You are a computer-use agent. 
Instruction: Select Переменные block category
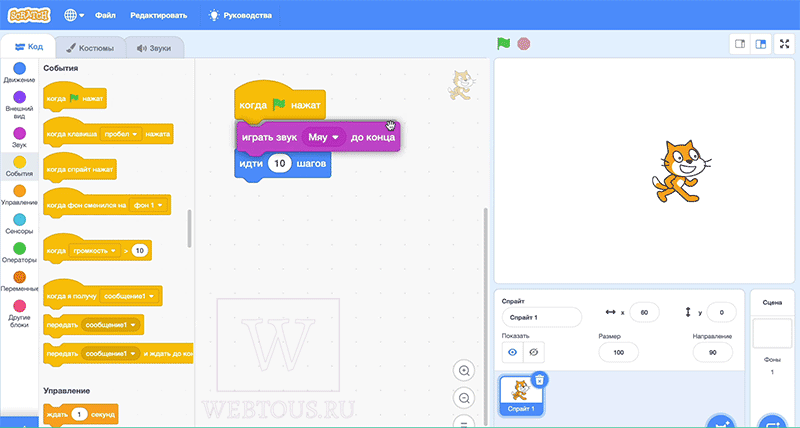[x=19, y=282]
